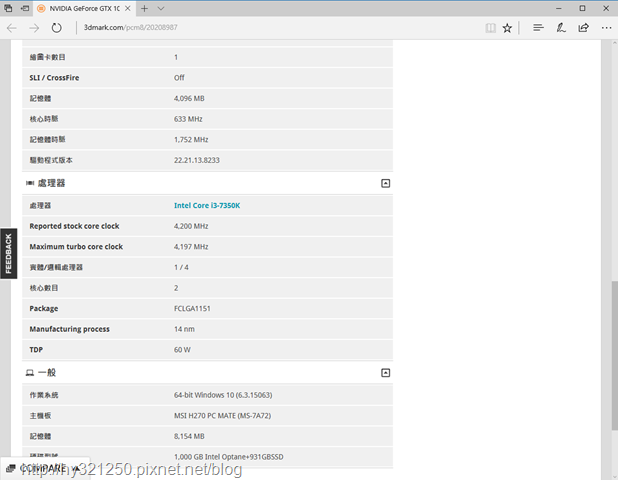Go back to the previous page
Image resolution: width=618 pixels, height=480 pixels.
(12, 28)
